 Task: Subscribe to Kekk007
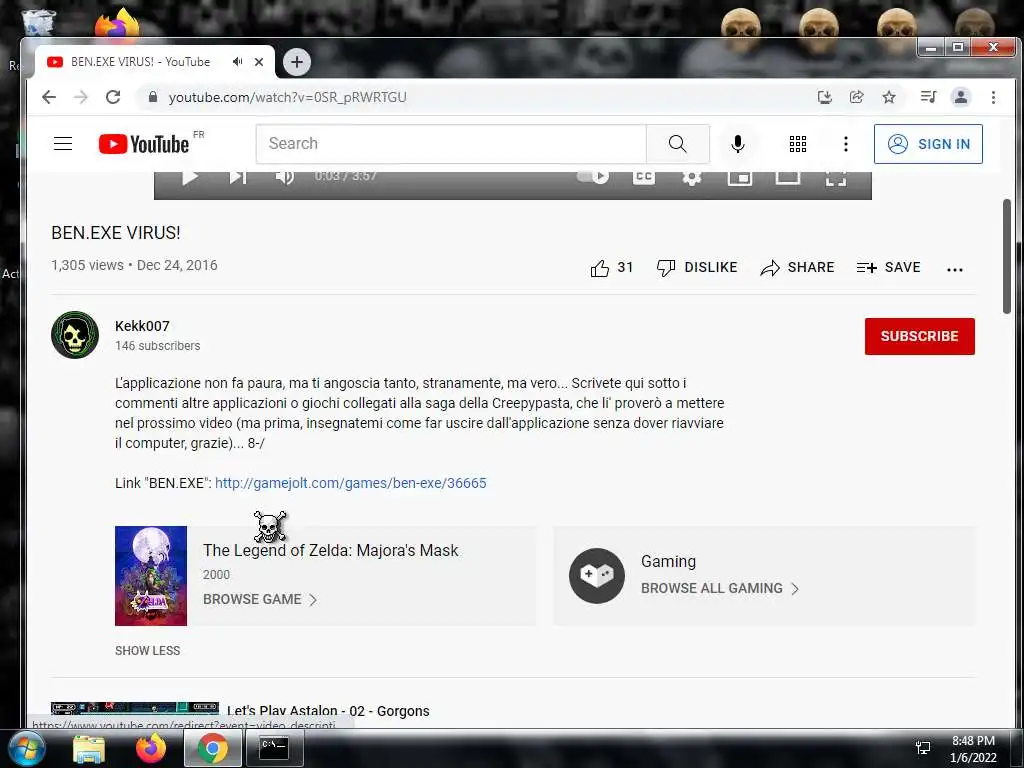coord(920,336)
